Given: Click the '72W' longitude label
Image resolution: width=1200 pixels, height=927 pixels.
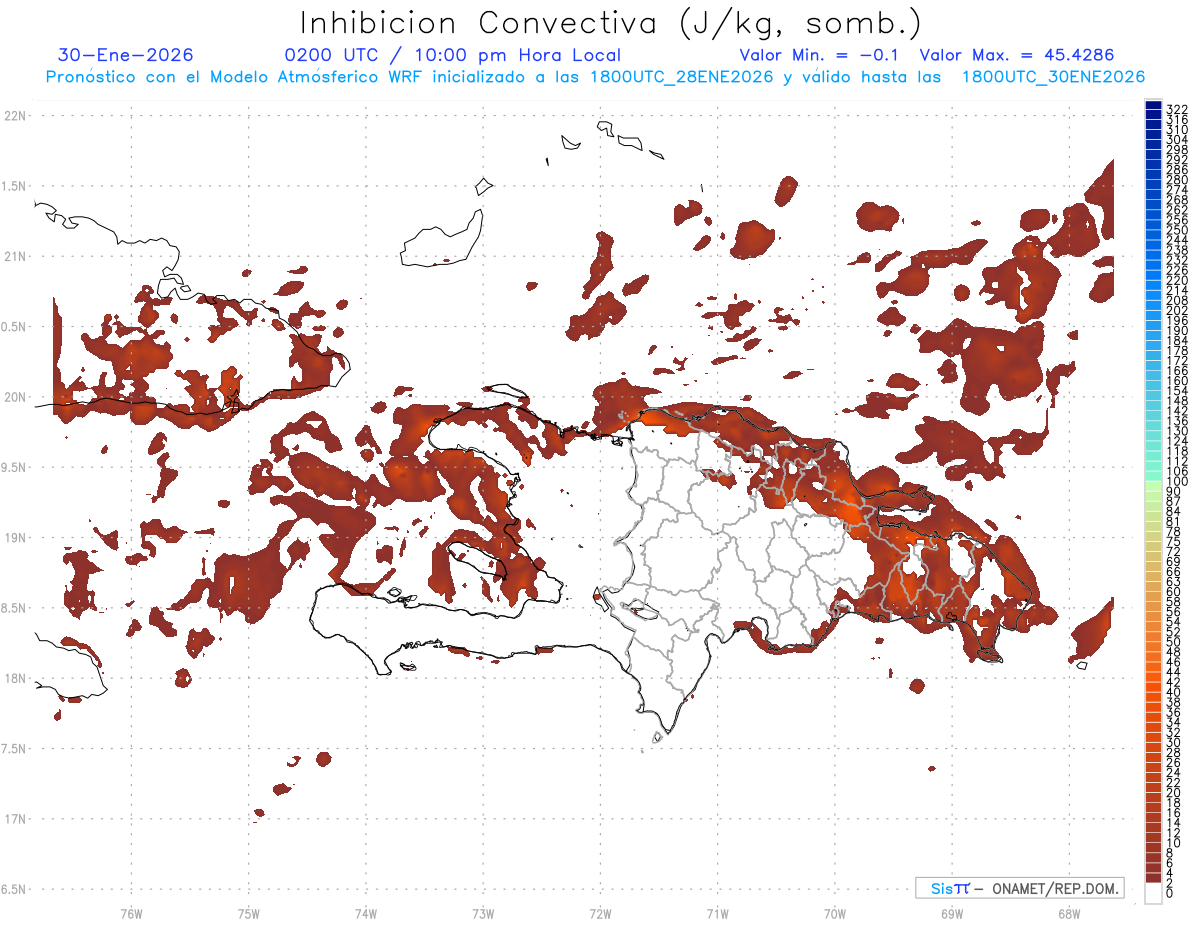Looking at the screenshot, I should (x=600, y=913).
